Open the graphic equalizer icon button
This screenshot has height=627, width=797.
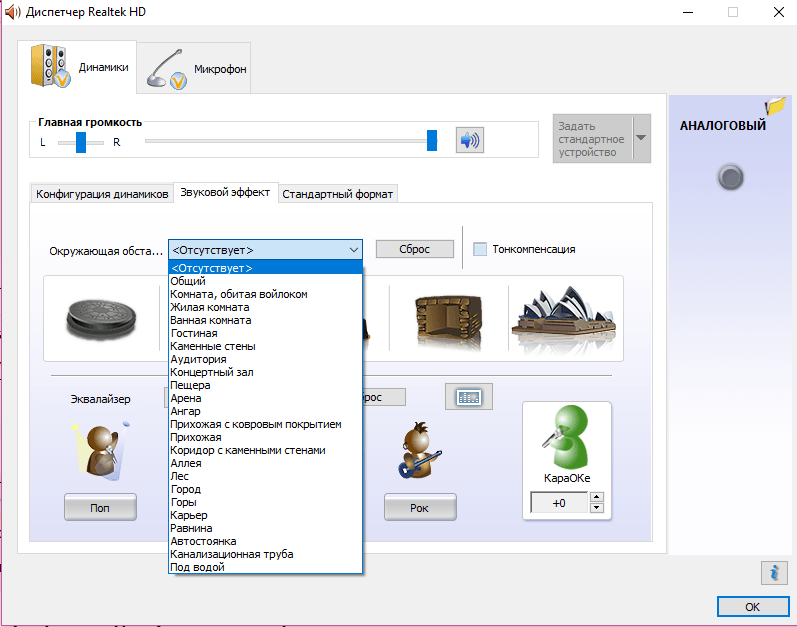pyautogui.click(x=469, y=397)
